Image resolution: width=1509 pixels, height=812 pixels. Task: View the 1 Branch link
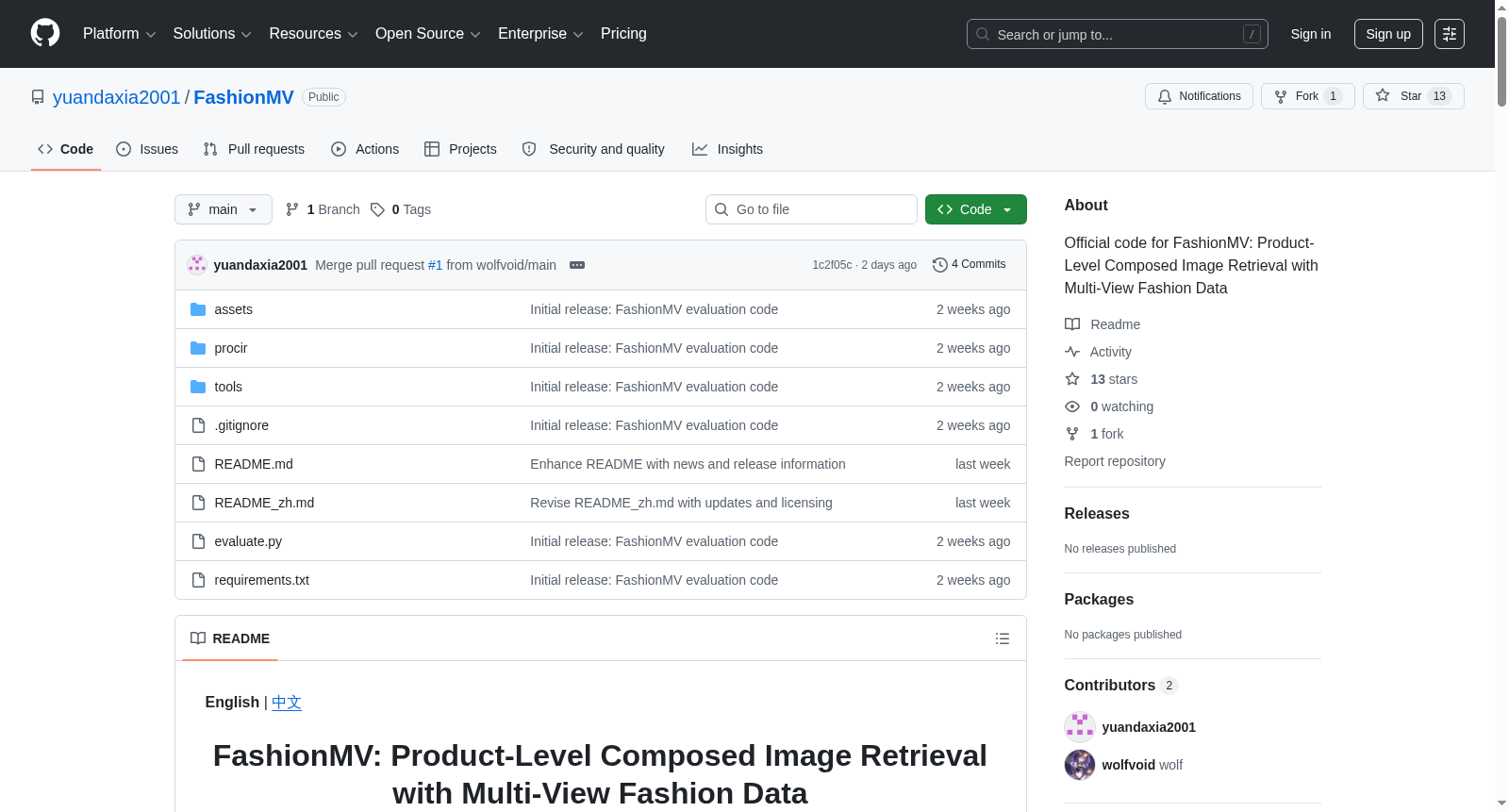coord(323,209)
